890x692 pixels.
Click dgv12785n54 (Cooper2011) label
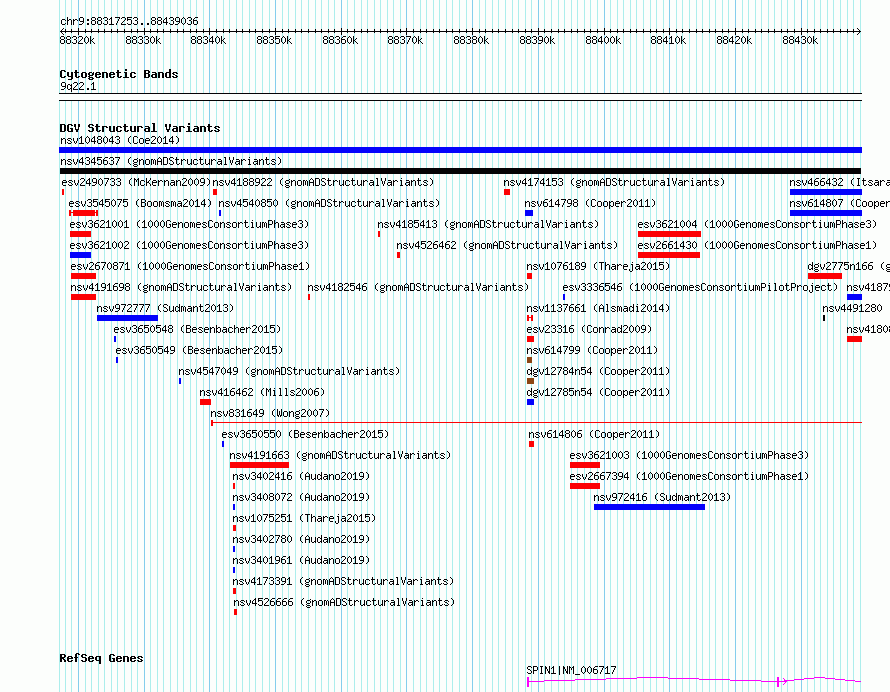pyautogui.click(x=598, y=392)
